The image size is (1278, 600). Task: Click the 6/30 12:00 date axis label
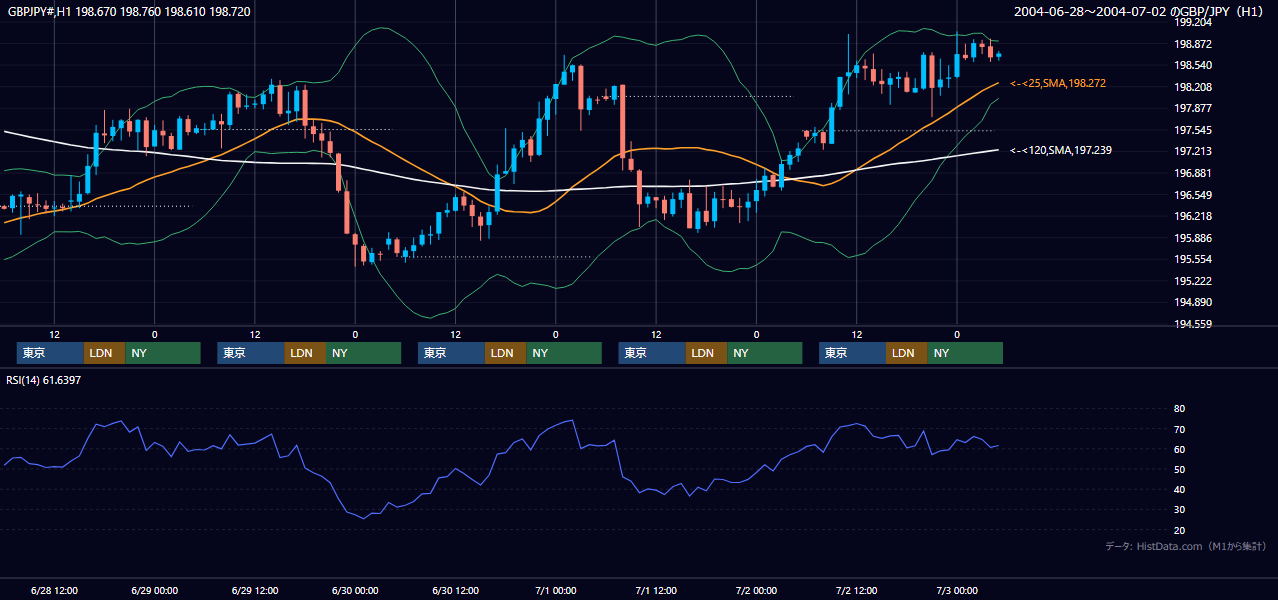click(455, 590)
